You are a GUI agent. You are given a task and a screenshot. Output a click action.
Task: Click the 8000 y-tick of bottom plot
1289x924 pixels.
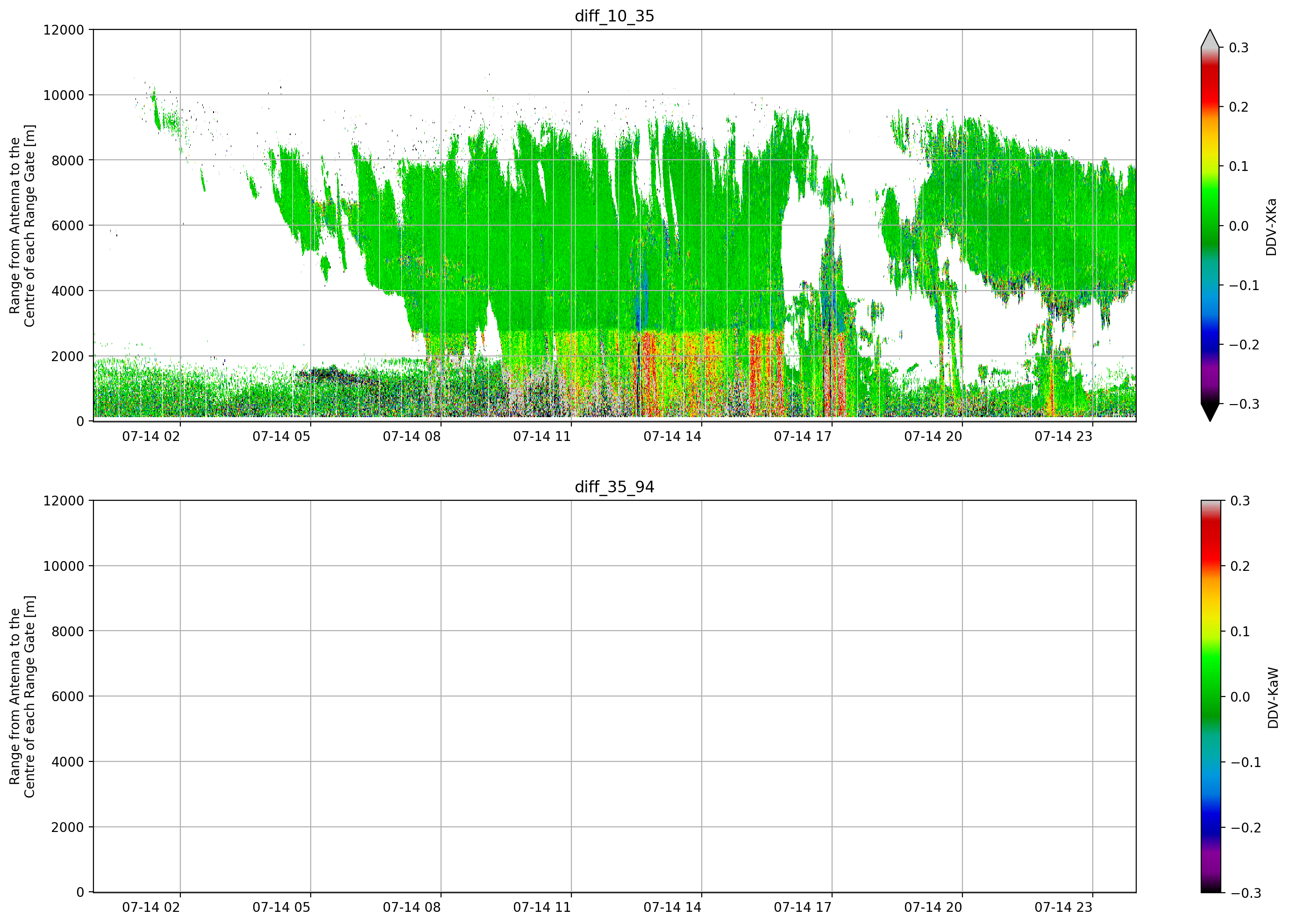pos(68,632)
